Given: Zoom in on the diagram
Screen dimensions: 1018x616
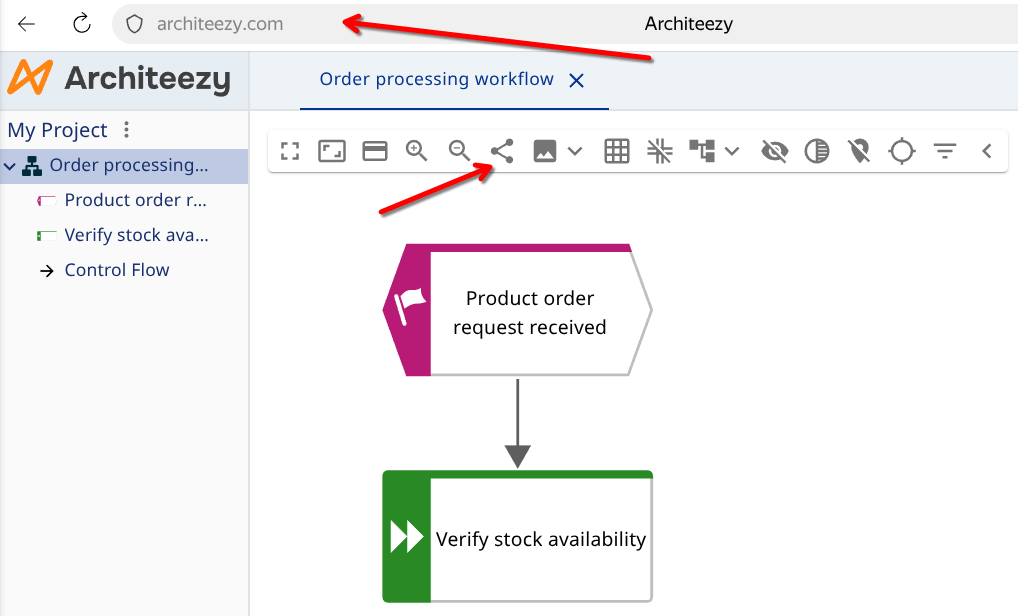Looking at the screenshot, I should (417, 151).
